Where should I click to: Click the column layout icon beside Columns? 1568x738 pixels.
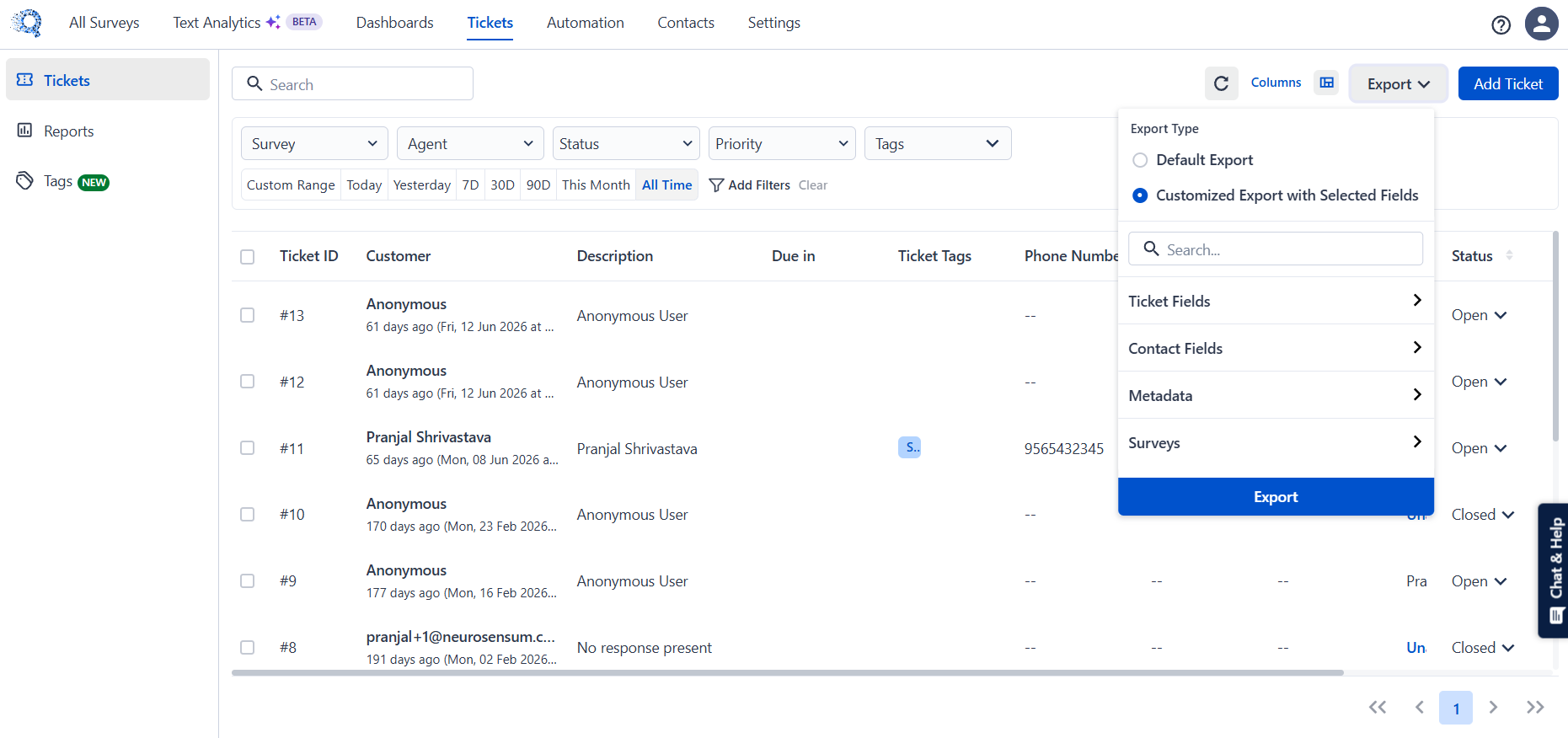point(1327,83)
